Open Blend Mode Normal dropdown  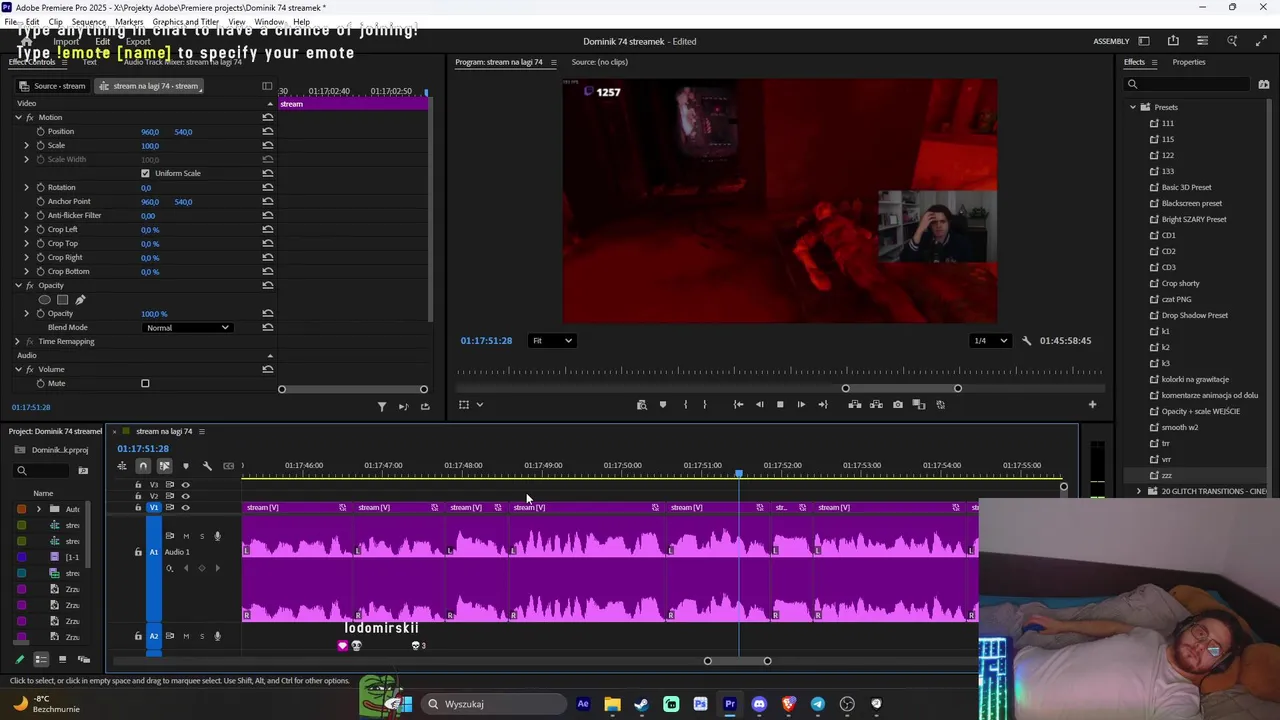[x=187, y=328]
